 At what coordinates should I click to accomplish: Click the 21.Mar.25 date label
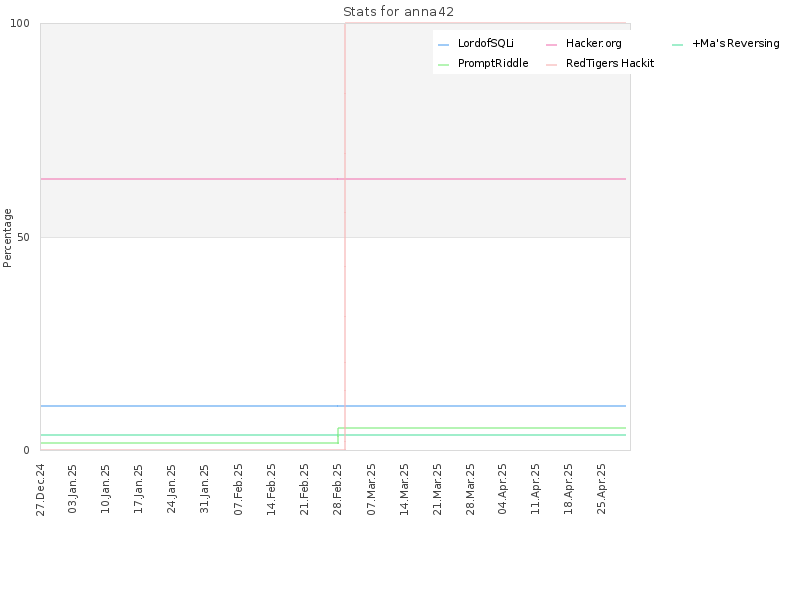point(437,489)
